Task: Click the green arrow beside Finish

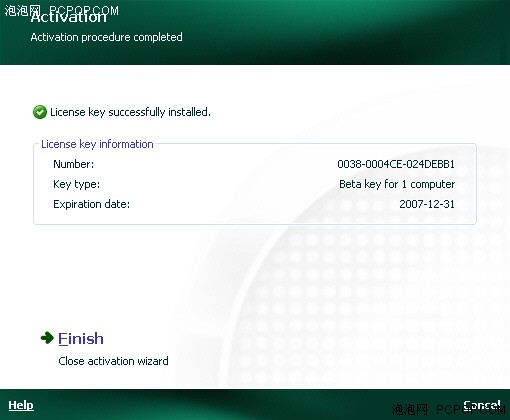Action: coord(47,338)
